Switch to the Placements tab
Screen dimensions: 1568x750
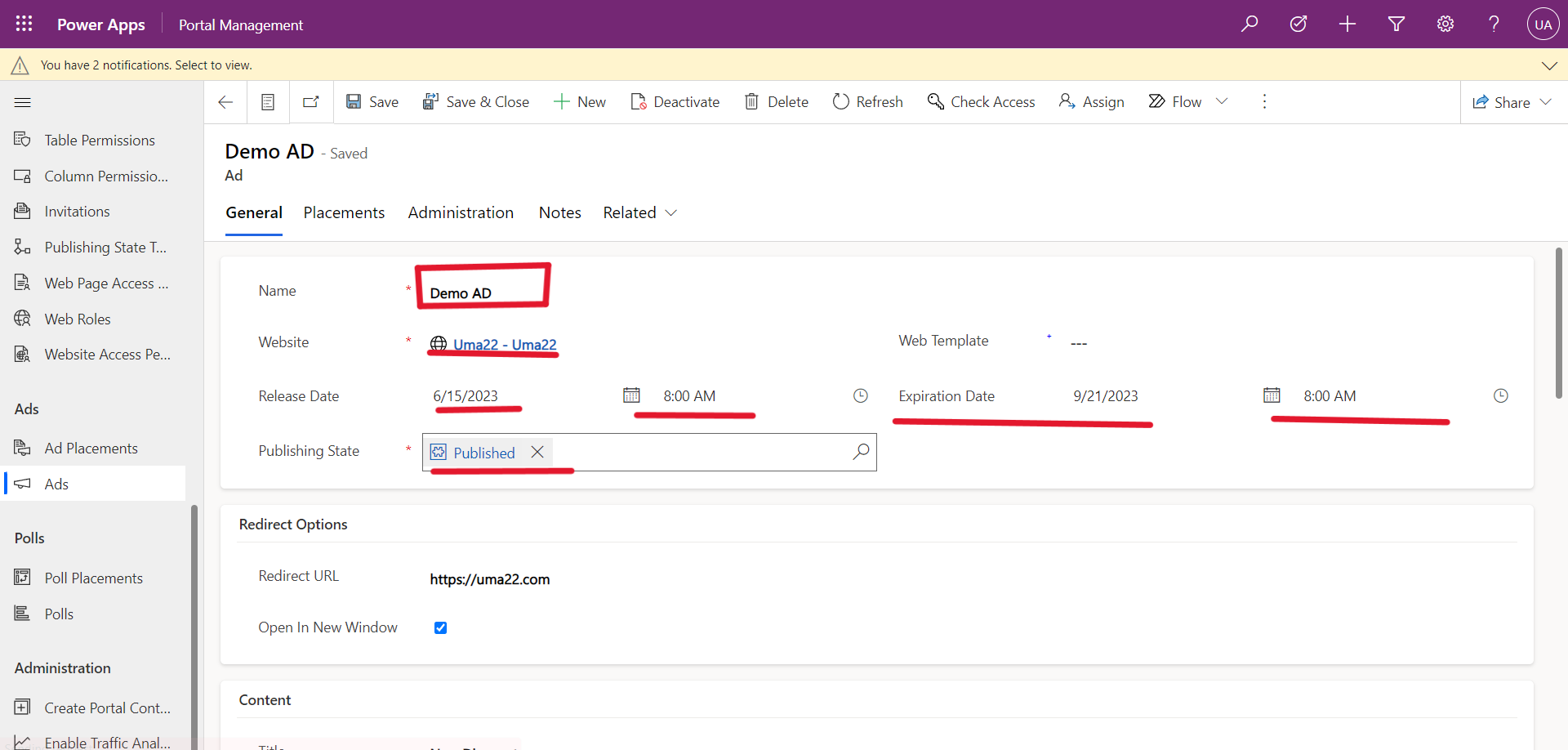[344, 213]
